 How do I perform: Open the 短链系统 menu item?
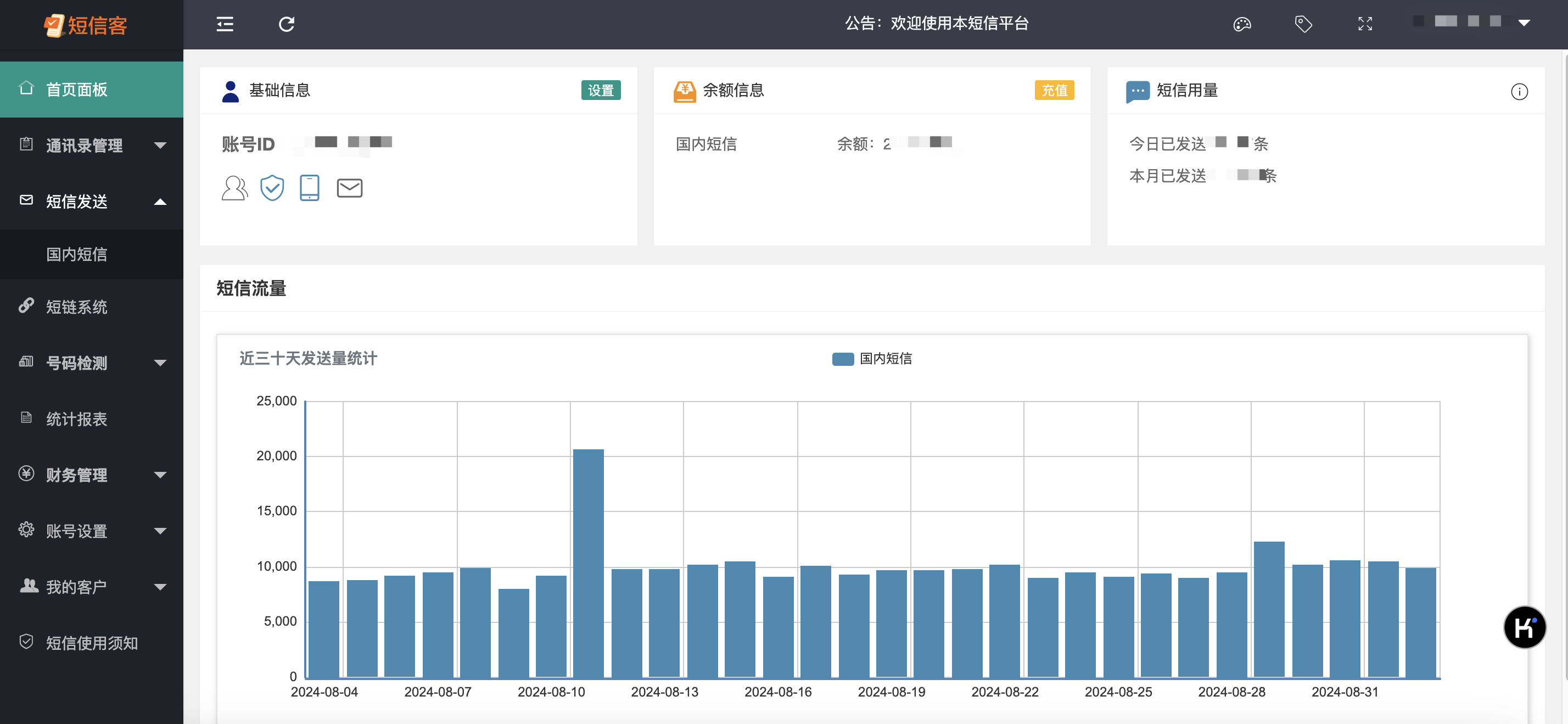click(91, 307)
